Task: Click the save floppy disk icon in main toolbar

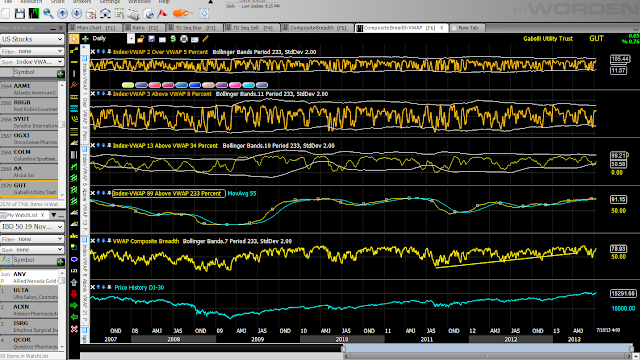Action: click(20, 13)
